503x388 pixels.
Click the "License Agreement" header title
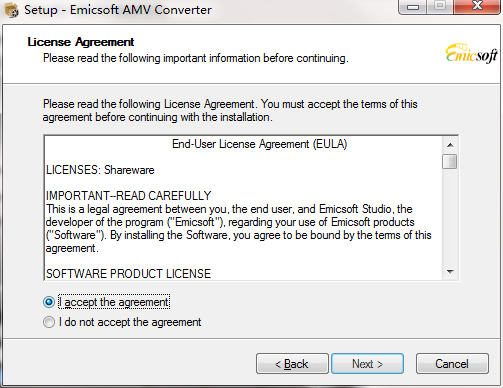coord(81,42)
